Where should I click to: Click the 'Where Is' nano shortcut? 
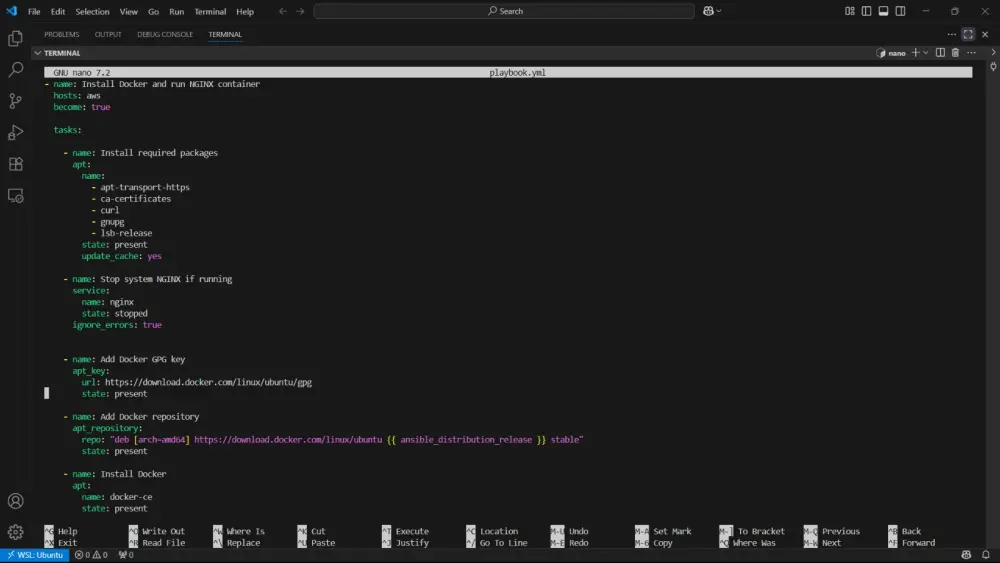coord(239,532)
